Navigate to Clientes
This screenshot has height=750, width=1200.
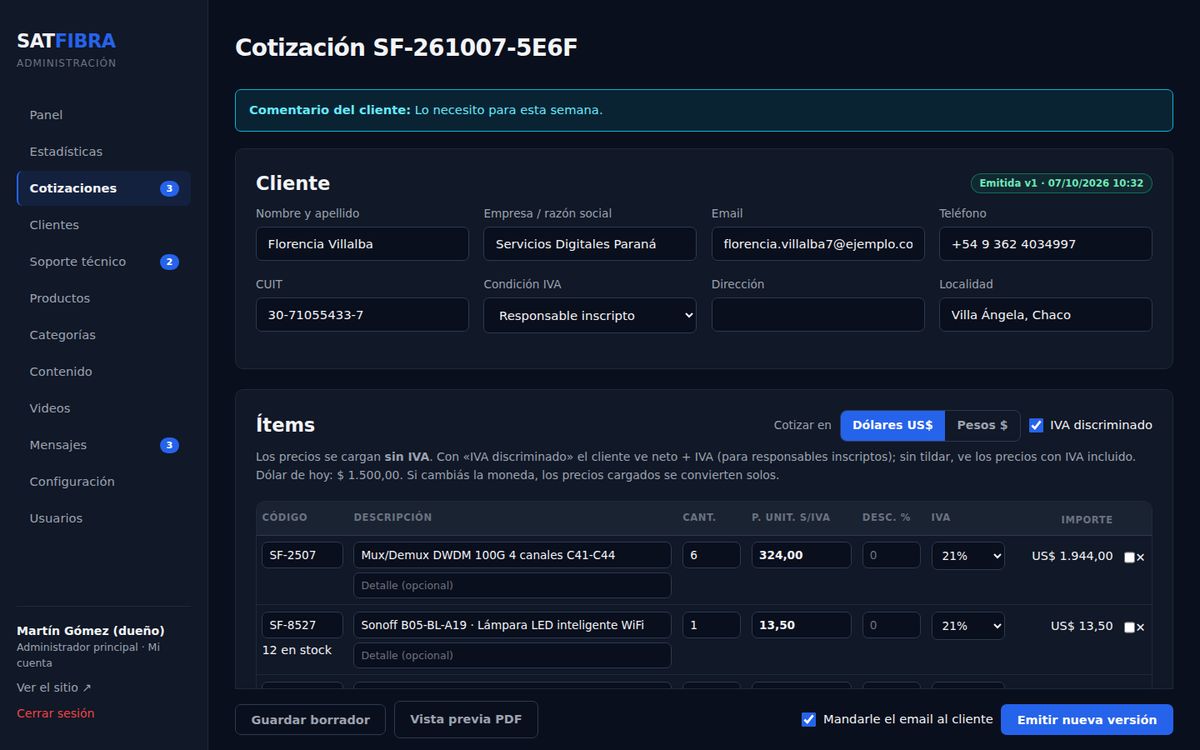(x=104, y=225)
